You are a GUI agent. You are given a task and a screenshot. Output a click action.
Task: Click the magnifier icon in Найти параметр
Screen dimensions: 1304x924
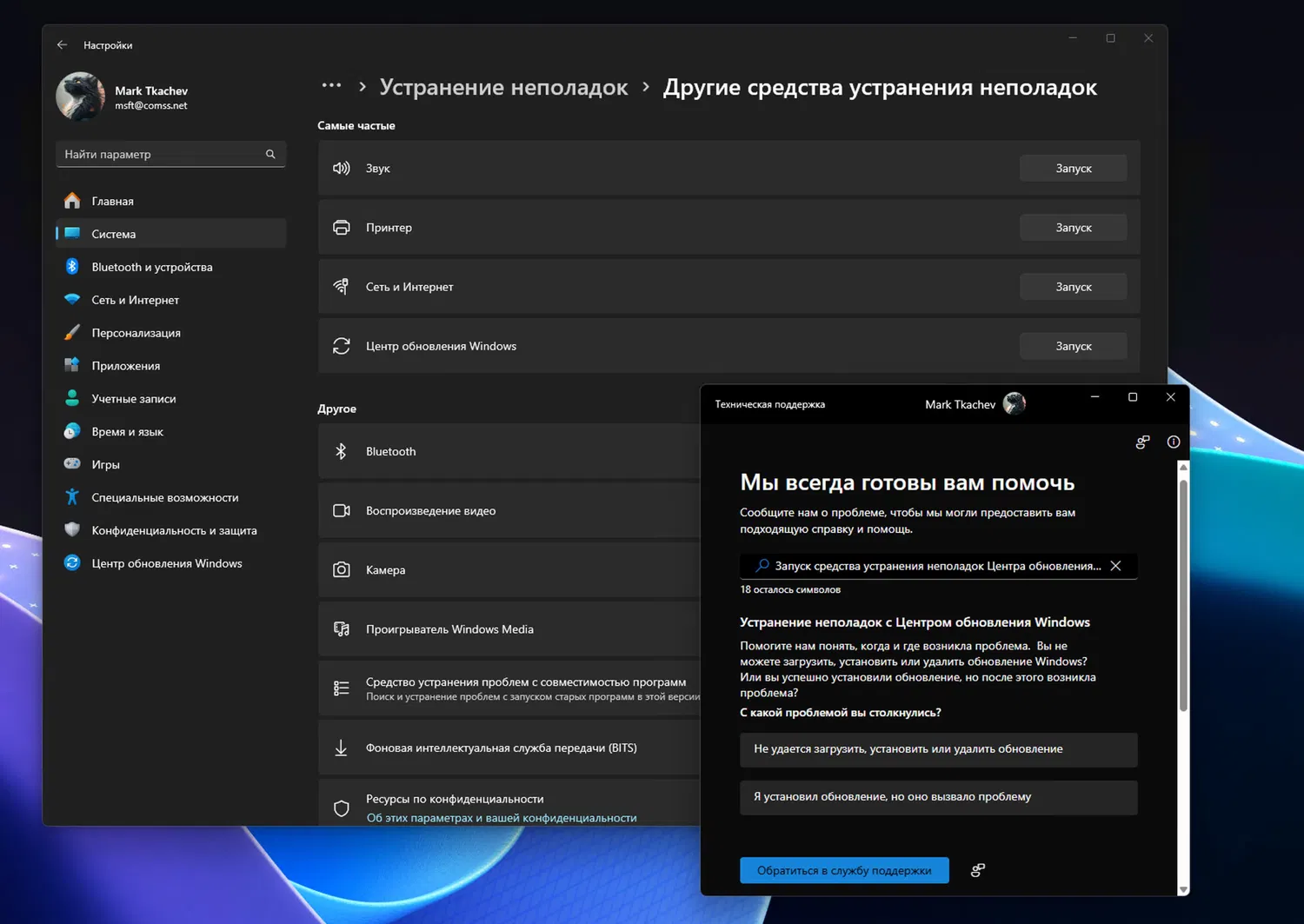270,154
